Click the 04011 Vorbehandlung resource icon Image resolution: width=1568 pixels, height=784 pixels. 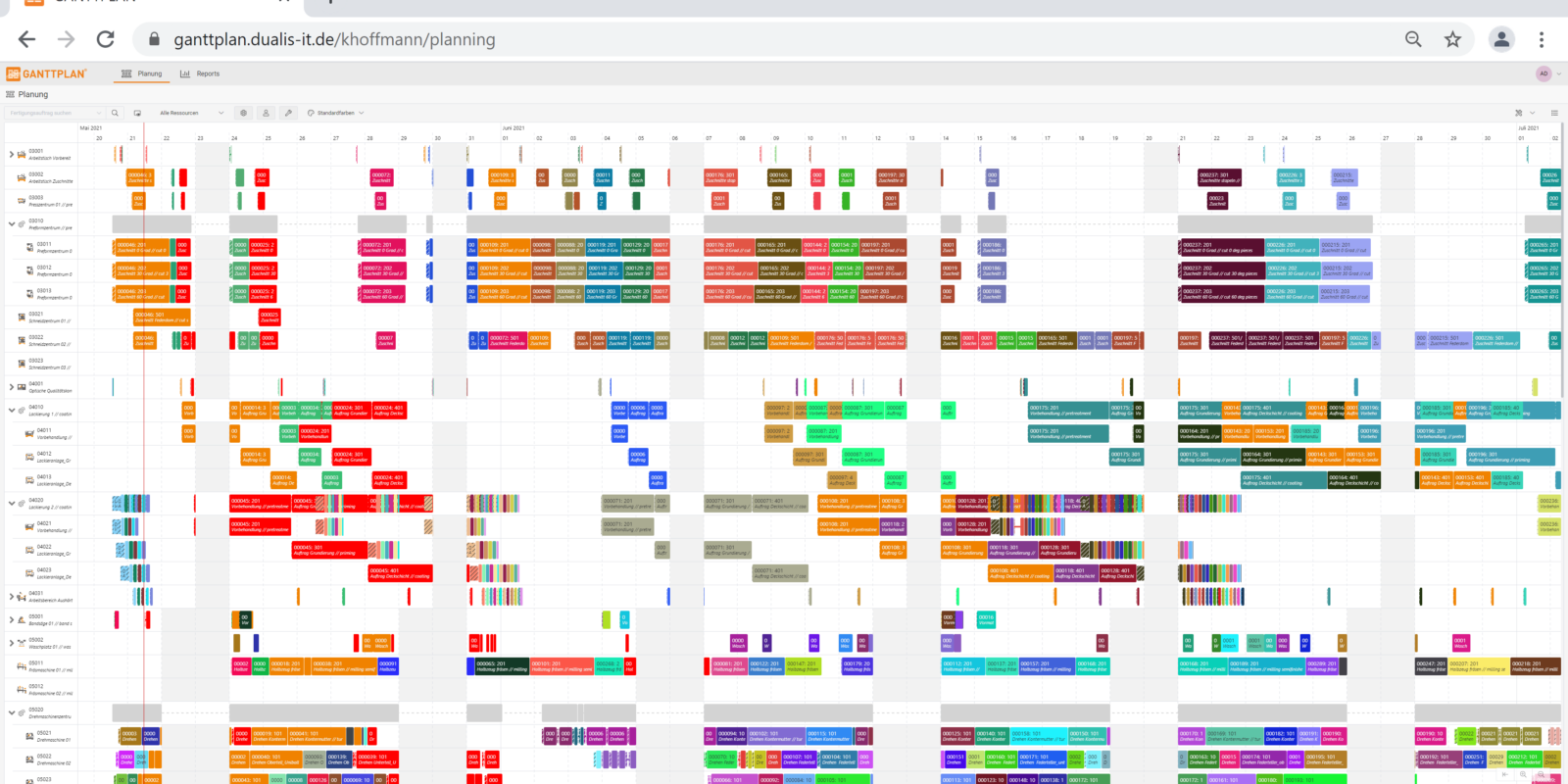click(x=29, y=433)
